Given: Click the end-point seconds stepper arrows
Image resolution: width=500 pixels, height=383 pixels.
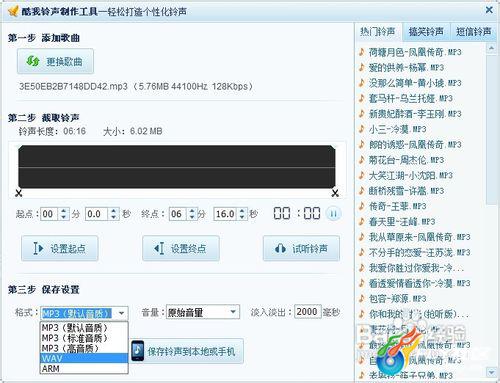Looking at the screenshot, I should 242,214.
